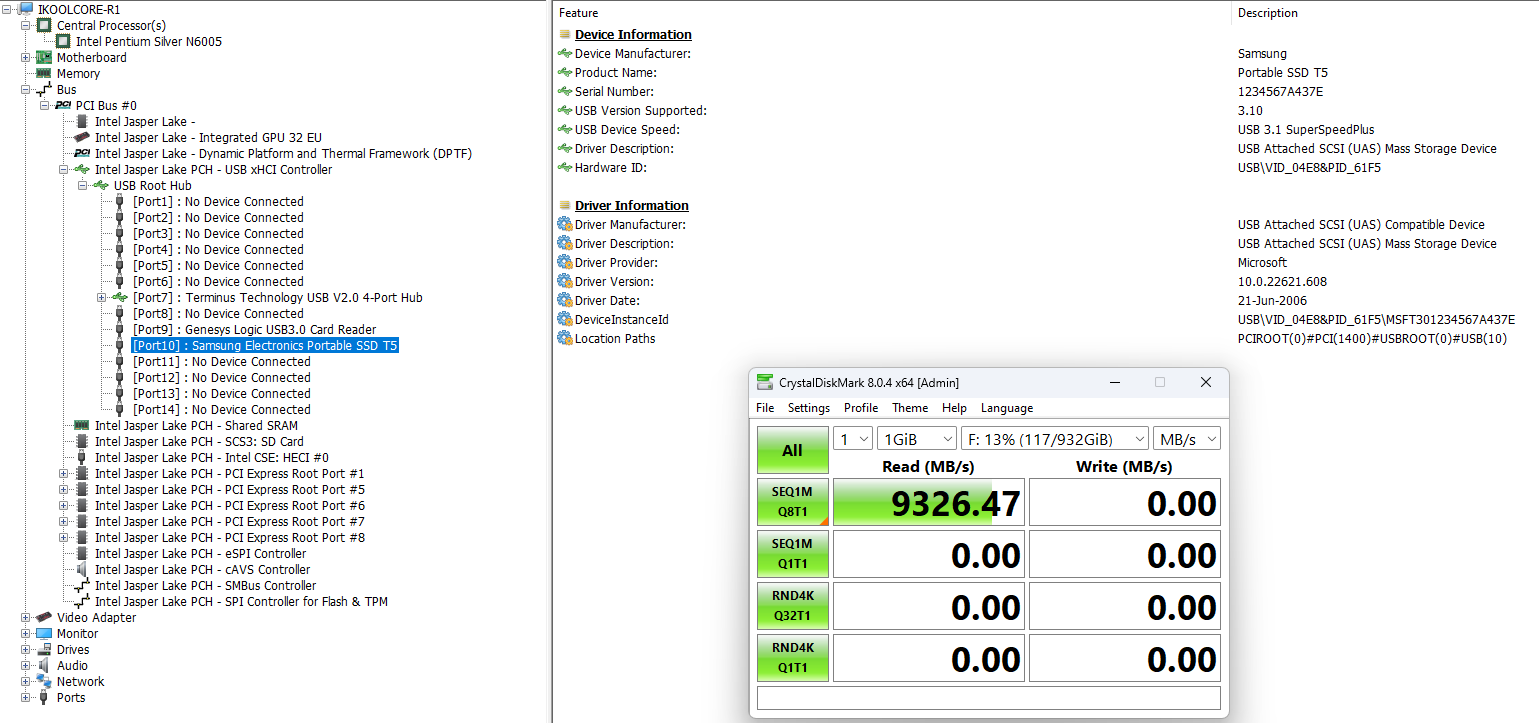This screenshot has width=1539, height=723.
Task: Click the Monitor icon in the tree
Action: 44,633
